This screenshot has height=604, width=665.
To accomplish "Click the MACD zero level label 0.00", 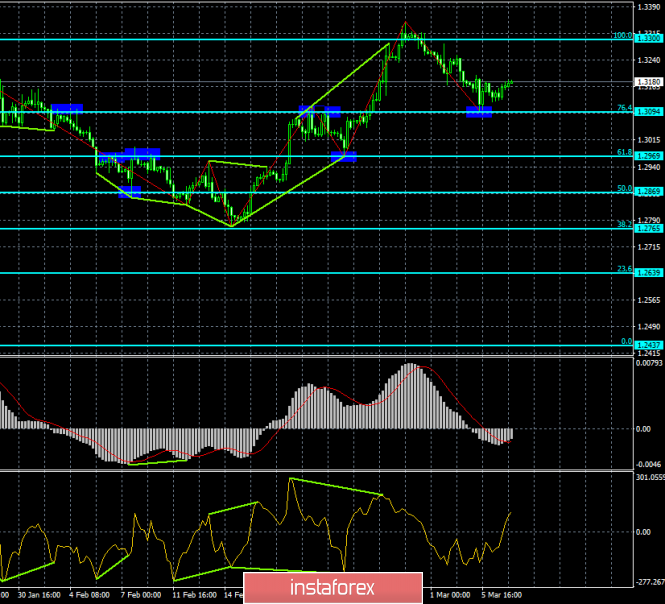I will pos(643,429).
